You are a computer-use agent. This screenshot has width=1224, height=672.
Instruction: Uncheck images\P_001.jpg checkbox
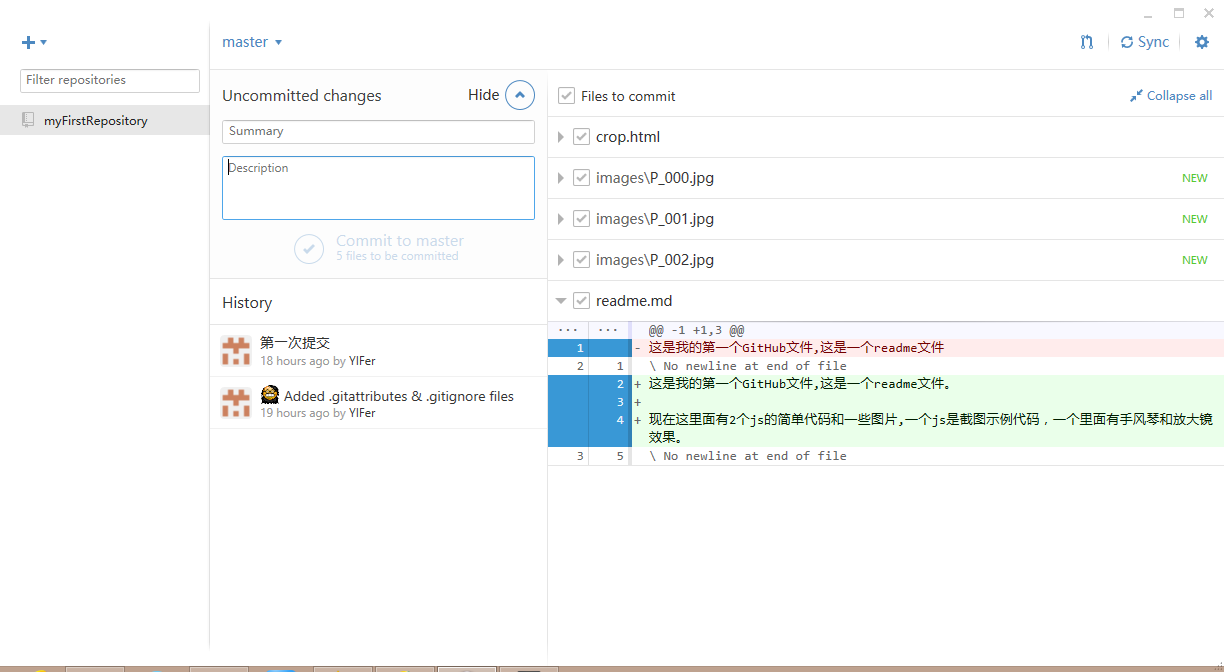(x=581, y=219)
